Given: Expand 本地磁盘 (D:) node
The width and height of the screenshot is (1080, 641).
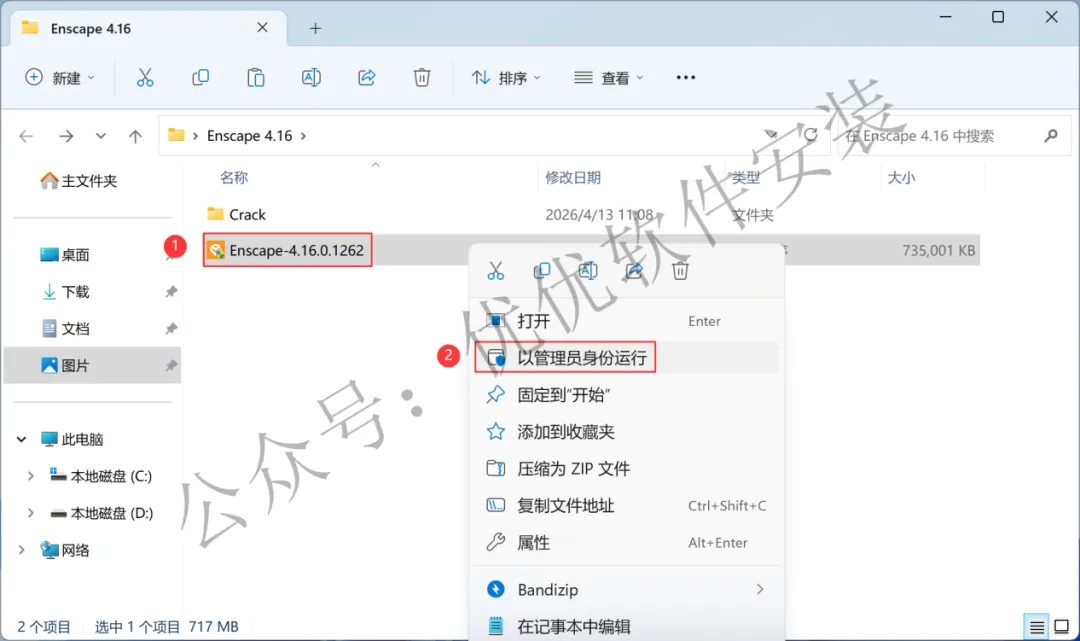Looking at the screenshot, I should click(x=30, y=513).
